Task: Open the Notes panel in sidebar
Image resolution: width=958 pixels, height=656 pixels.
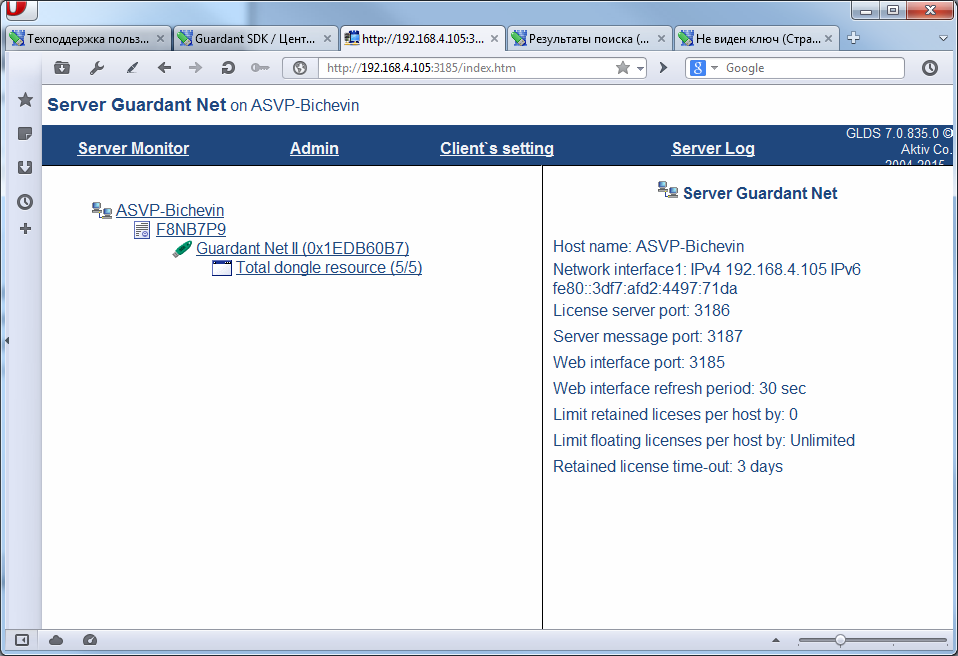Action: click(x=25, y=134)
